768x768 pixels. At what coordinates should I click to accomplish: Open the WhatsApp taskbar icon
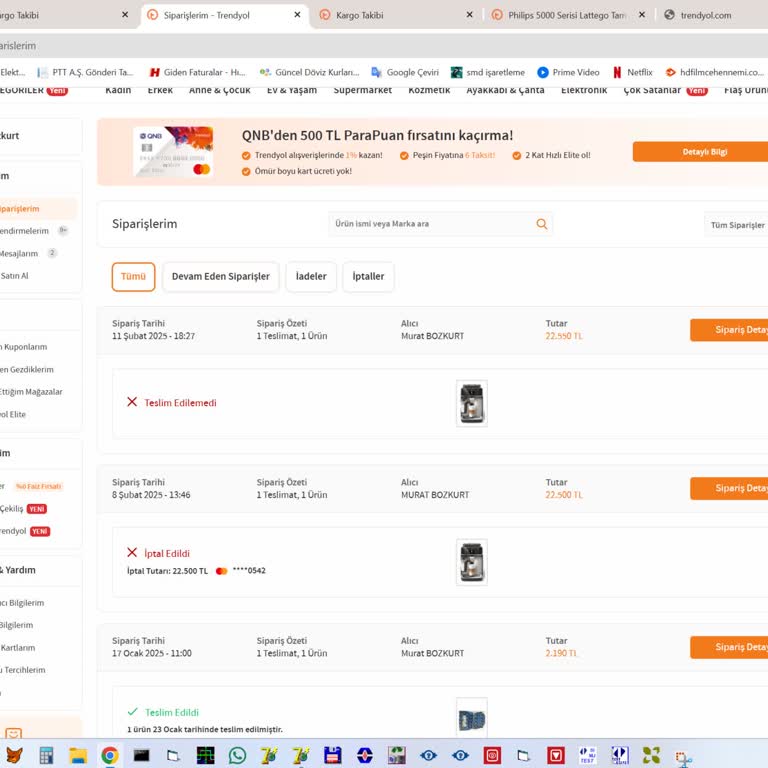coord(237,755)
